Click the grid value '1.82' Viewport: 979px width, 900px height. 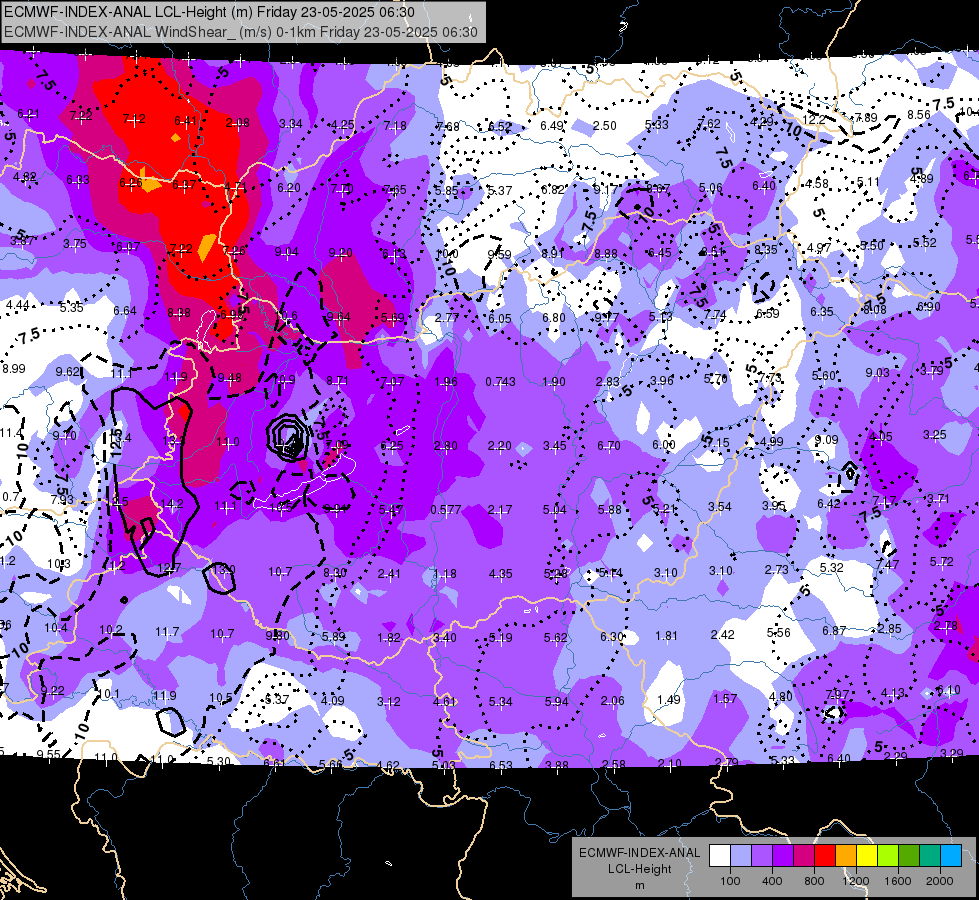click(389, 638)
